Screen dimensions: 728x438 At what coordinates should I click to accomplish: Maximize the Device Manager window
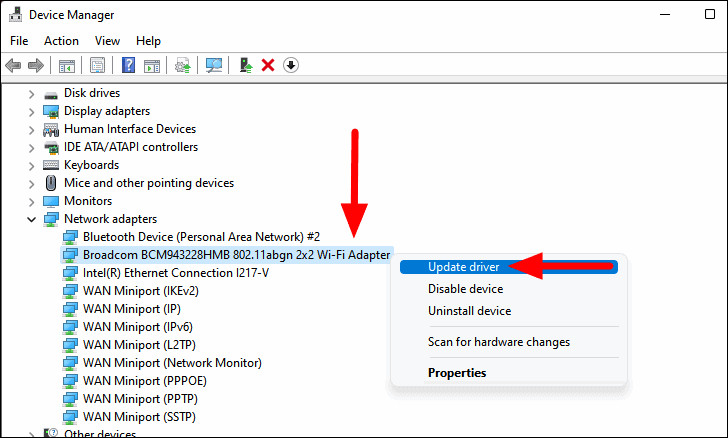[x=709, y=14]
